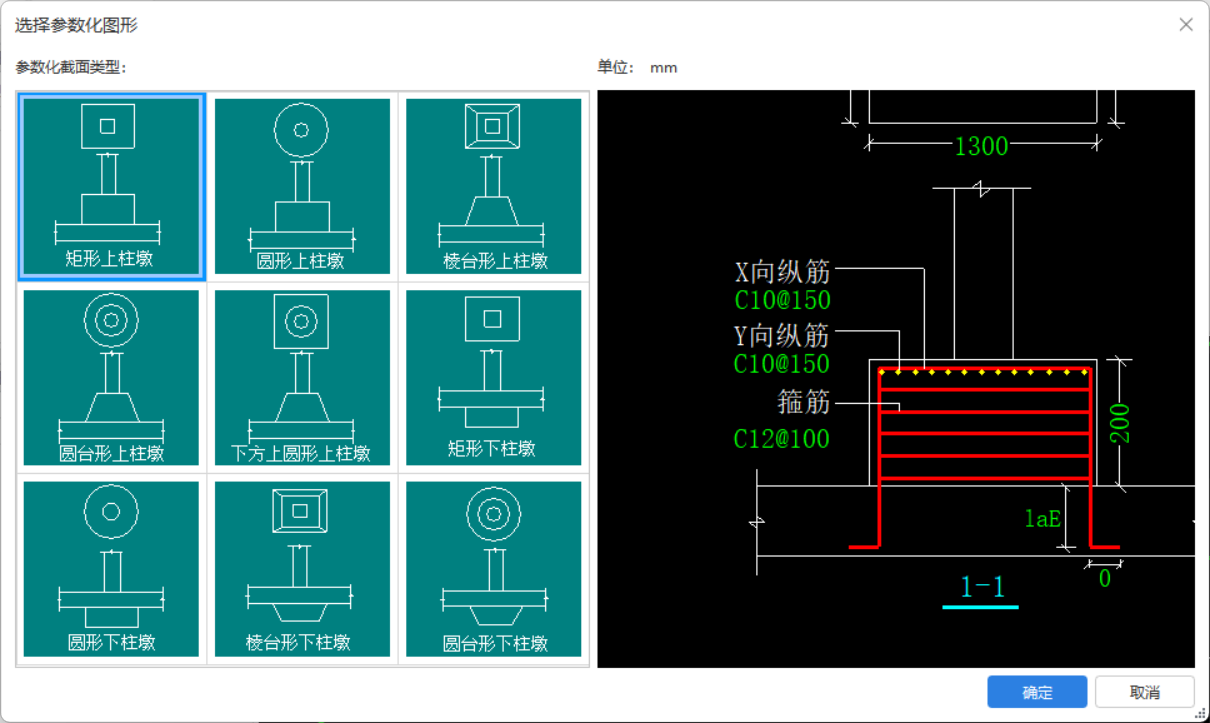This screenshot has height=723, width=1210.
Task: Select the 矩形上柱墩 section thumbnail
Action: pos(111,187)
